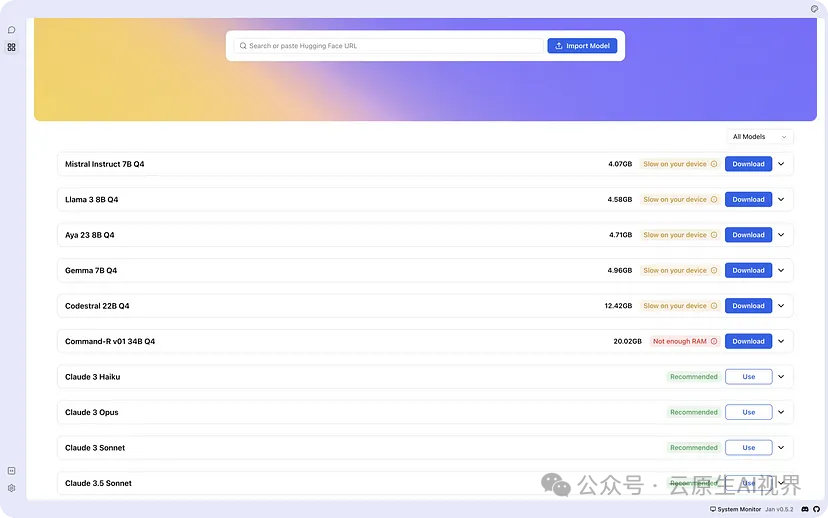Viewport: 828px width, 518px height.
Task: Click the info icon beside Mistral's slow warning
Action: [714, 164]
